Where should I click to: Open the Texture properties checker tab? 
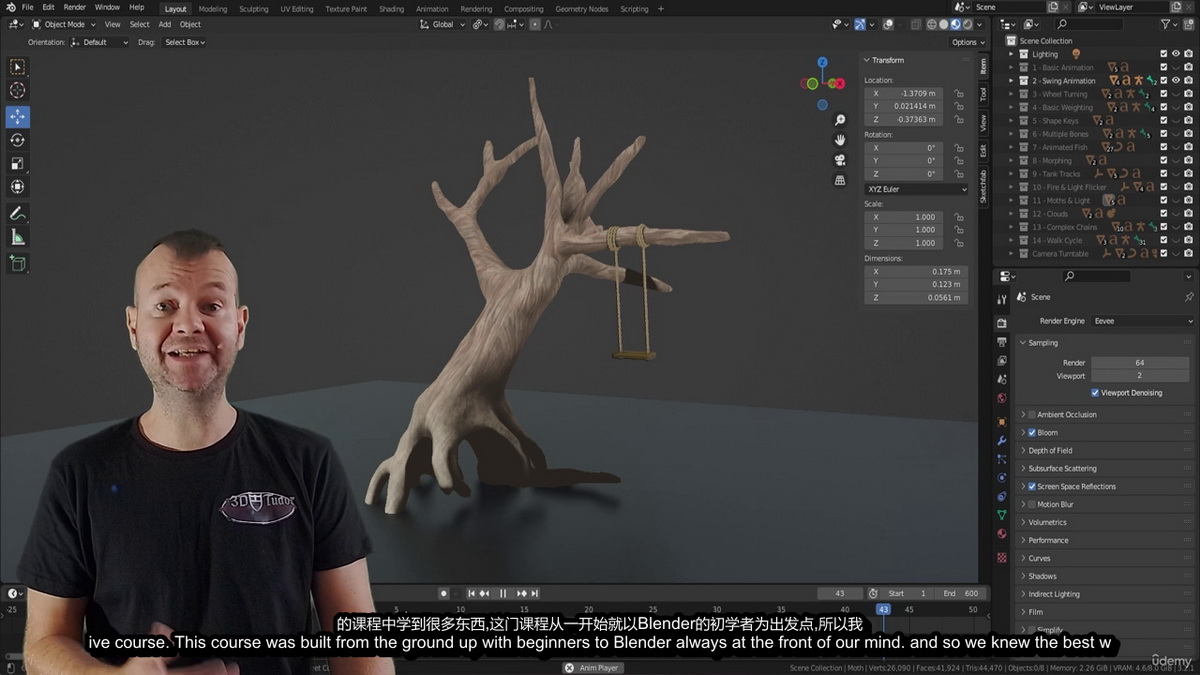pos(1002,557)
